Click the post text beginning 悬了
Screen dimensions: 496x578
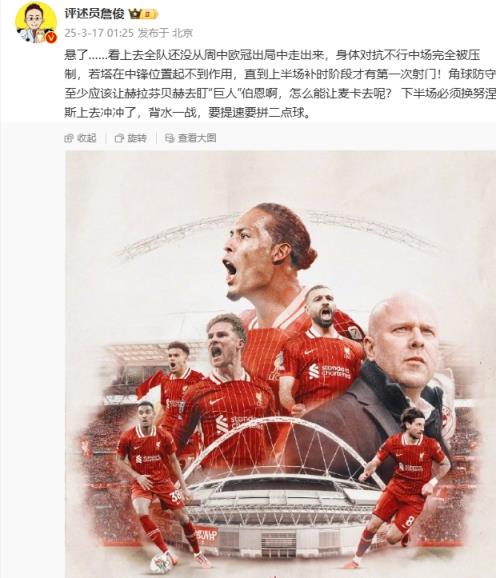[x=280, y=84]
